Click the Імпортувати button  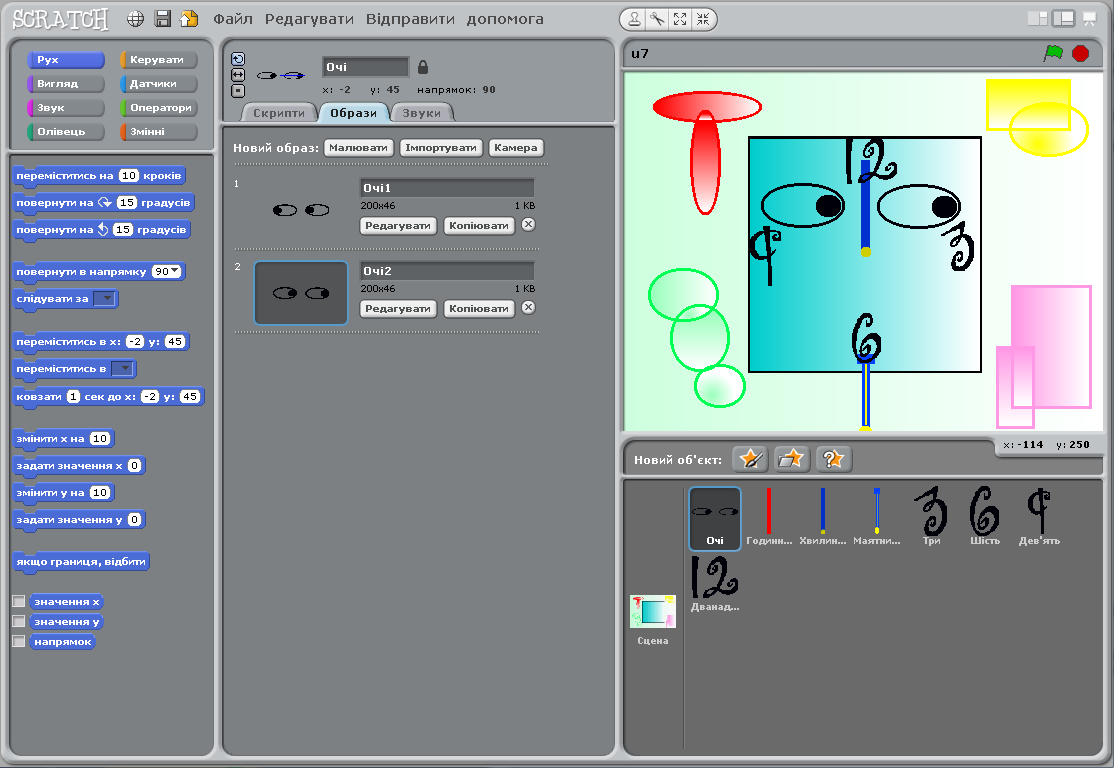click(441, 148)
